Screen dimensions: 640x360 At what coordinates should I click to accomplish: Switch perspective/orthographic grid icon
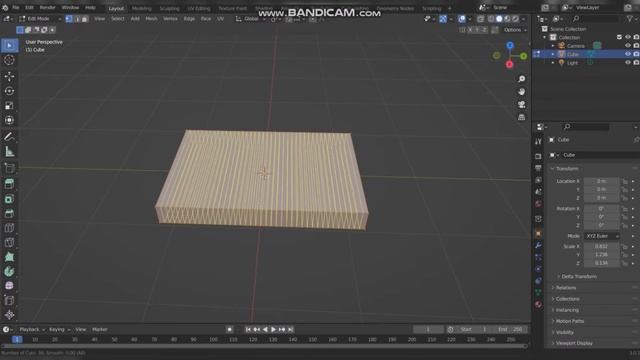(x=522, y=118)
